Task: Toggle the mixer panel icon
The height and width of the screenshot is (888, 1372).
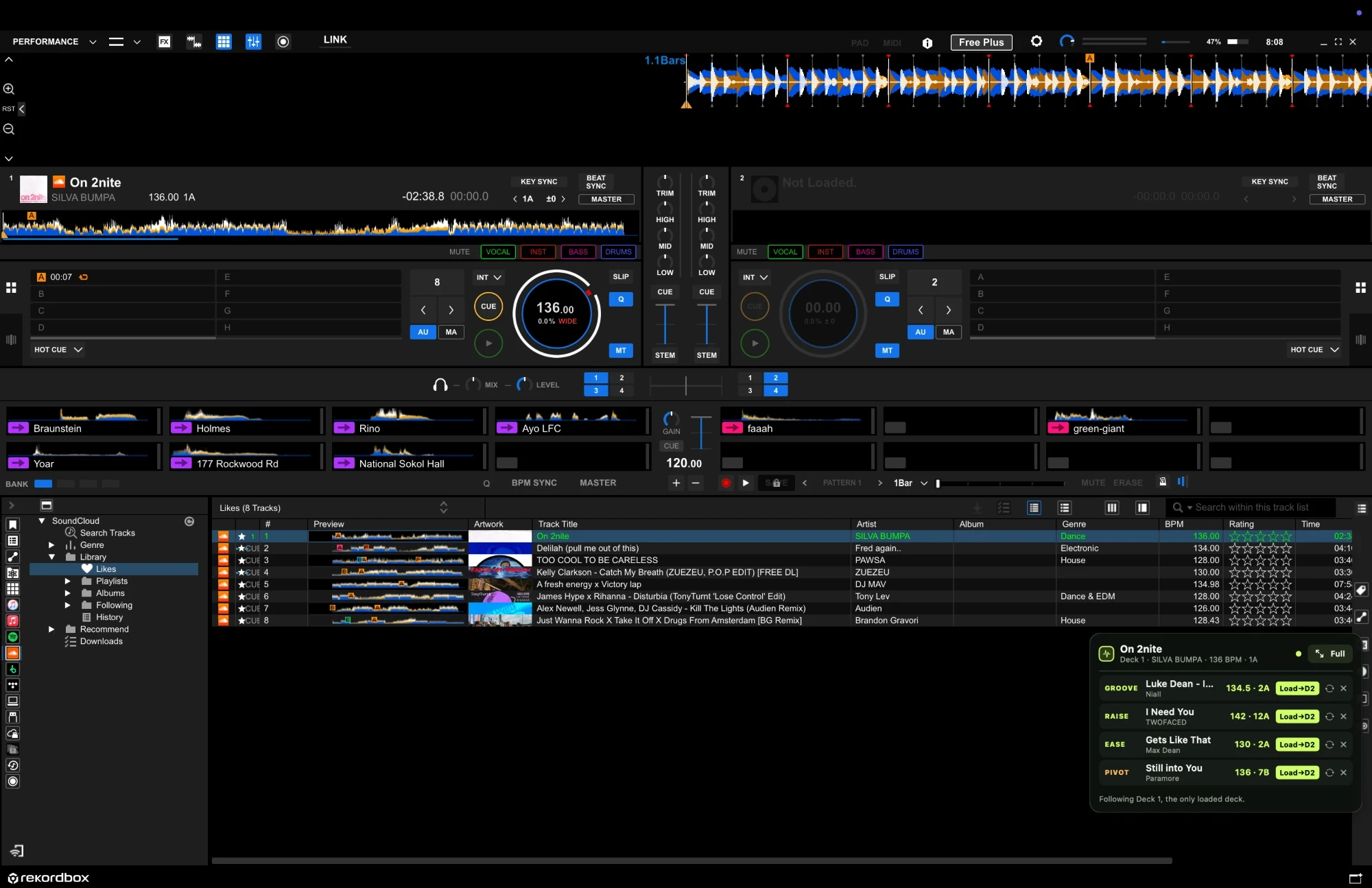Action: [x=253, y=42]
